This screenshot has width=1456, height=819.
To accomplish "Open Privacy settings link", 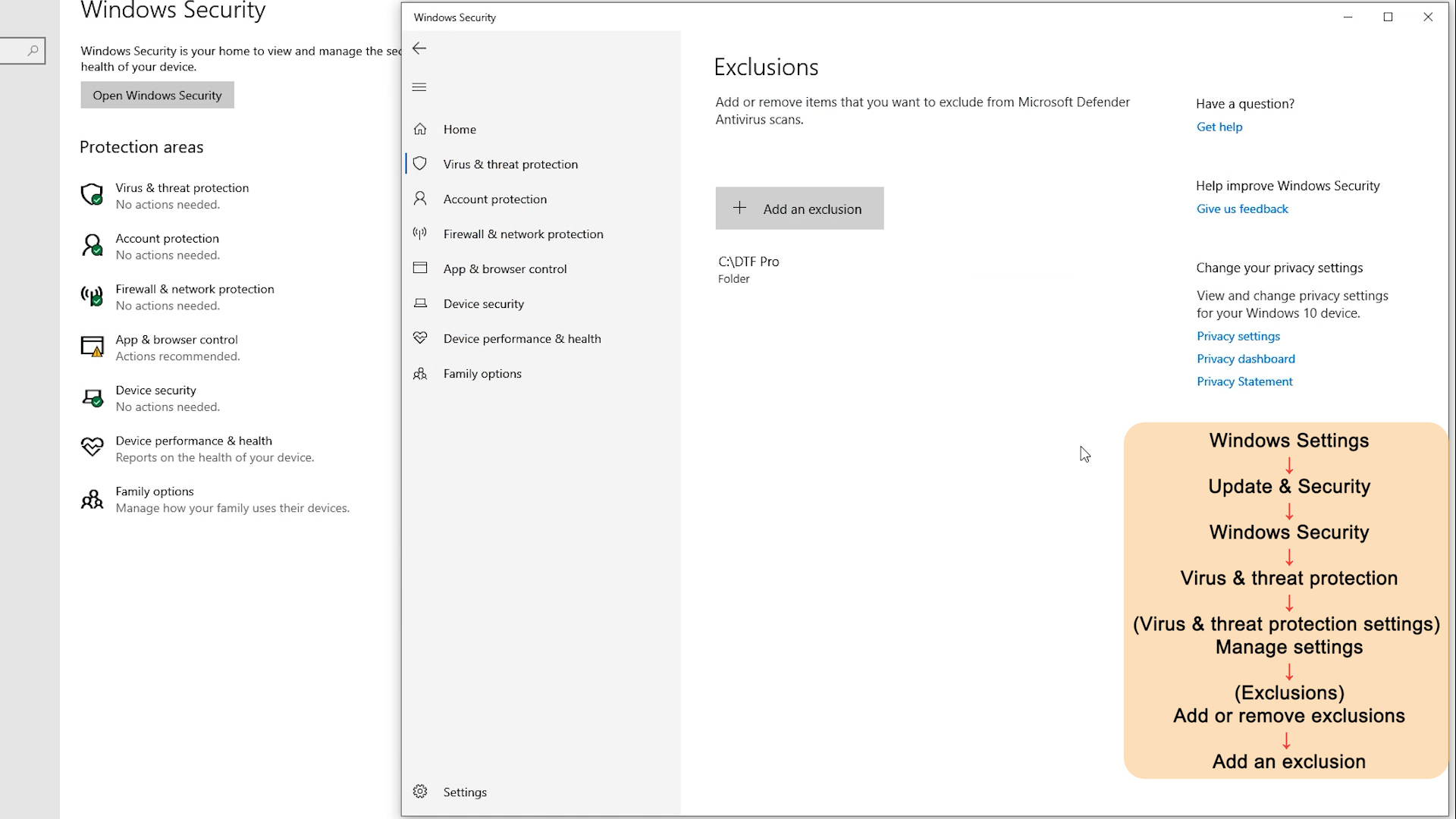I will (1238, 336).
